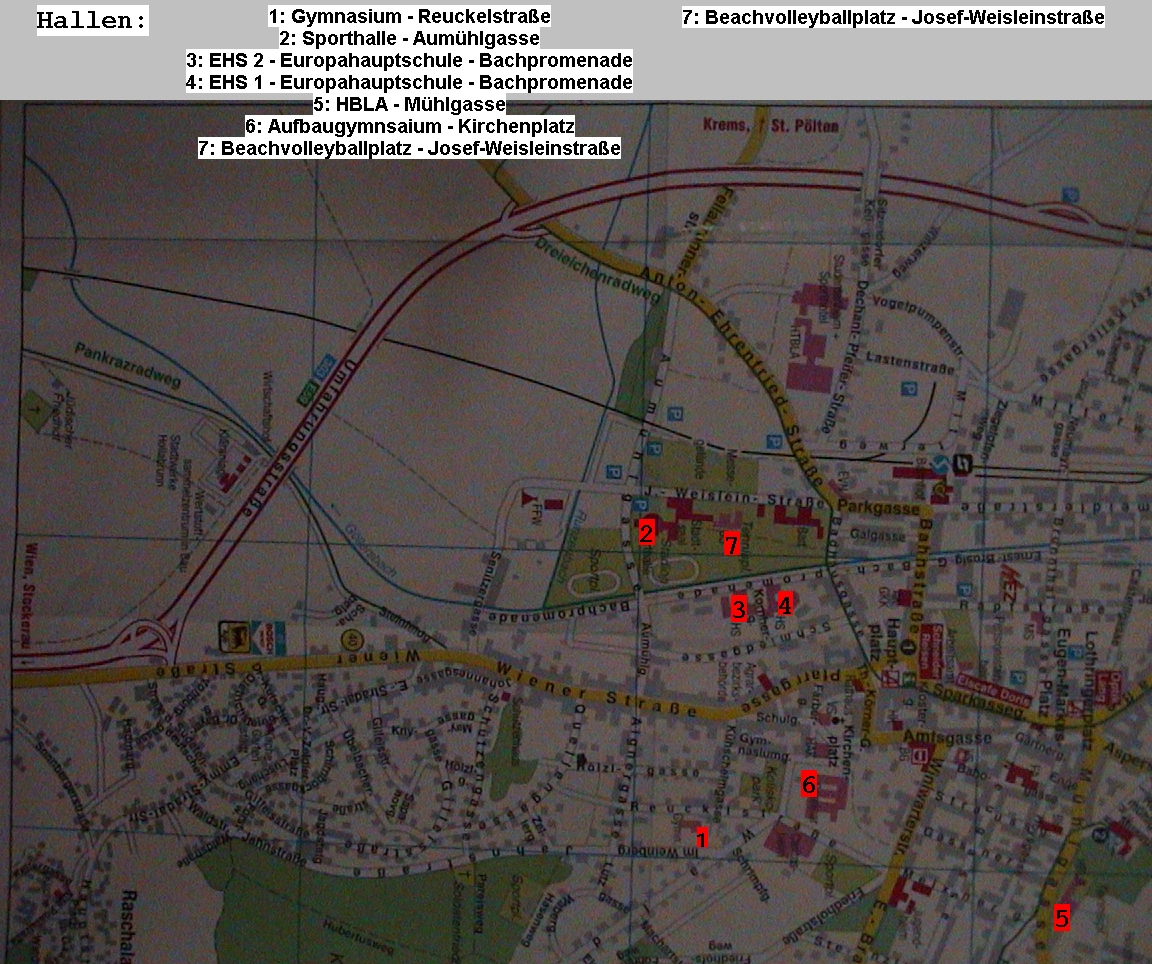Click red marker 7 for Beachvolleyballplatz

(731, 544)
